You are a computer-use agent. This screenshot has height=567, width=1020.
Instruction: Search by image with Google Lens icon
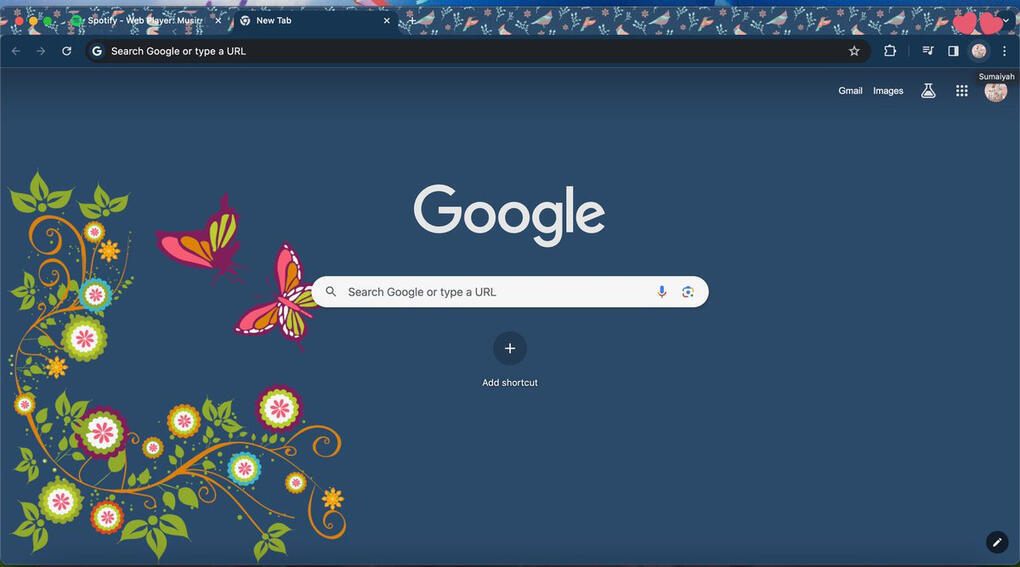(x=688, y=292)
